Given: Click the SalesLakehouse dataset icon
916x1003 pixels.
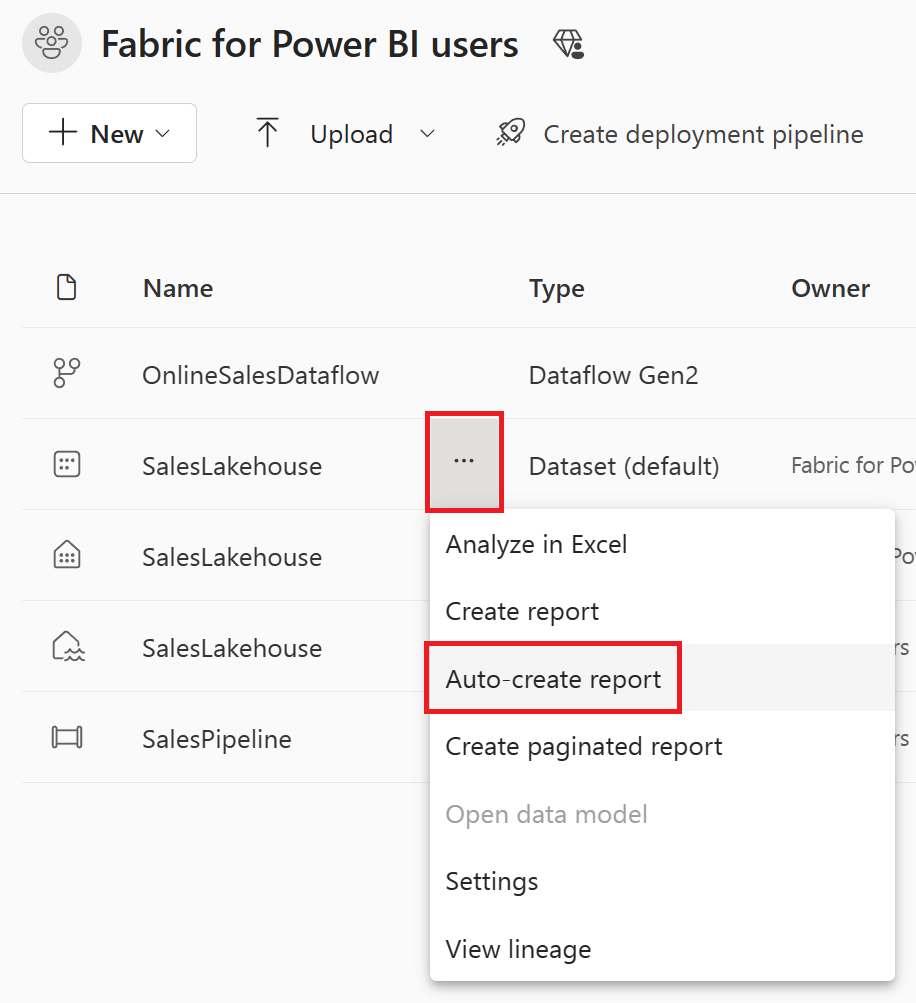Looking at the screenshot, I should [x=67, y=464].
